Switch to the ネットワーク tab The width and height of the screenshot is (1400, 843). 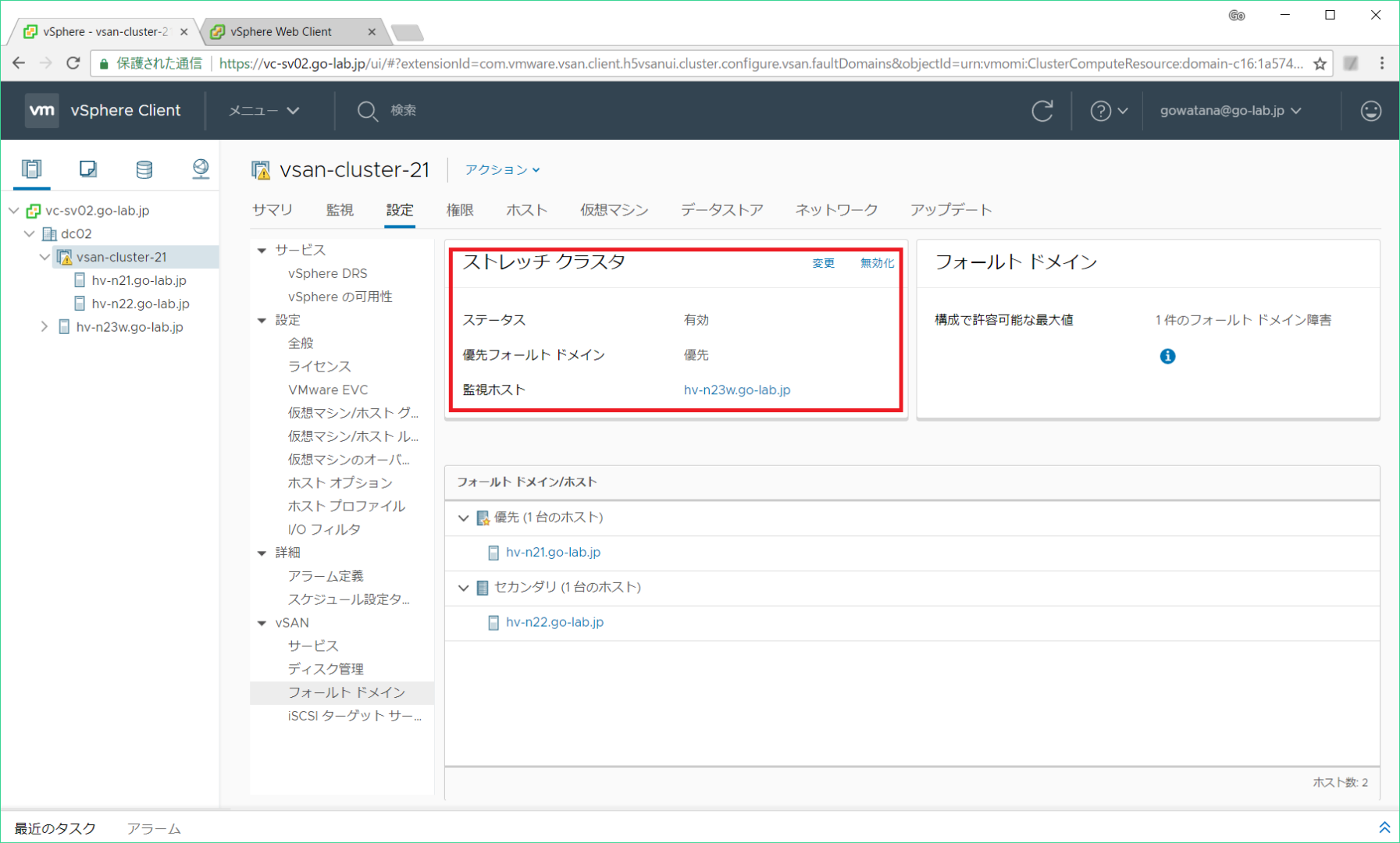[836, 210]
